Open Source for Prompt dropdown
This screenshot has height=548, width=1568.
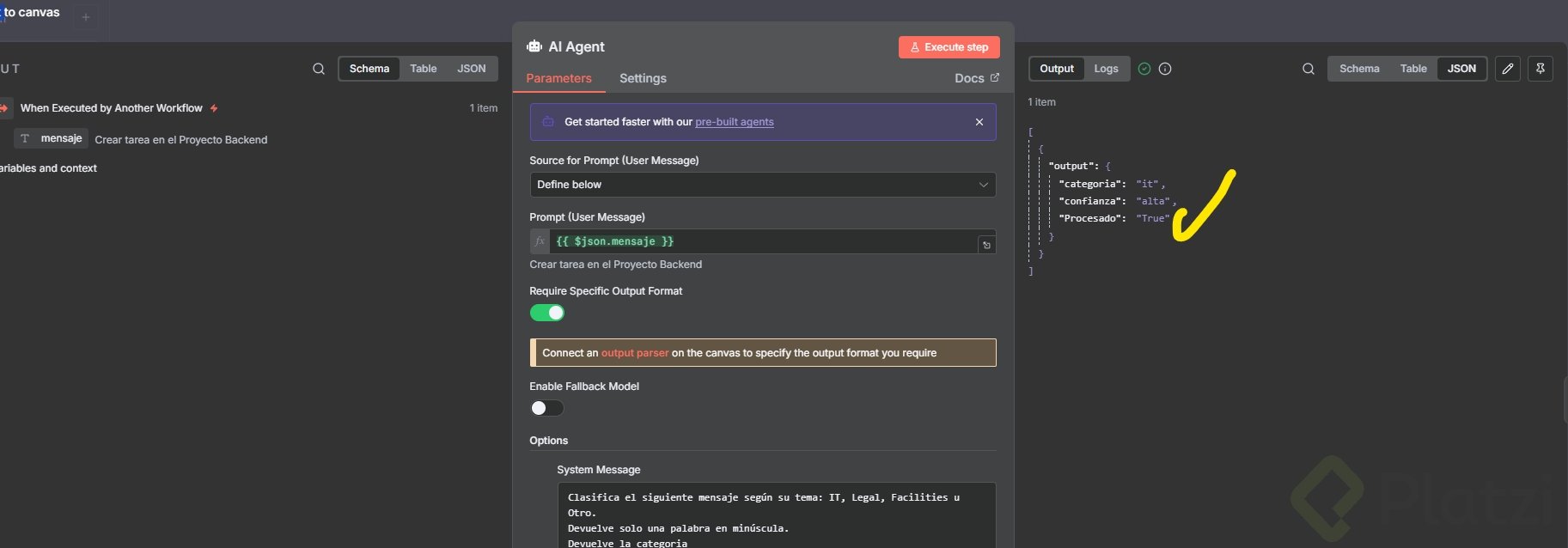(x=762, y=185)
